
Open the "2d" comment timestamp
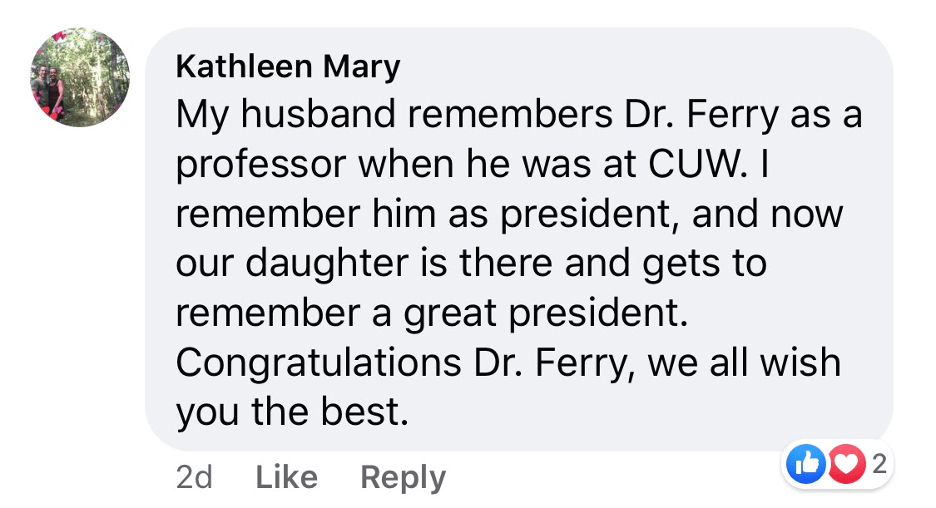(x=194, y=477)
